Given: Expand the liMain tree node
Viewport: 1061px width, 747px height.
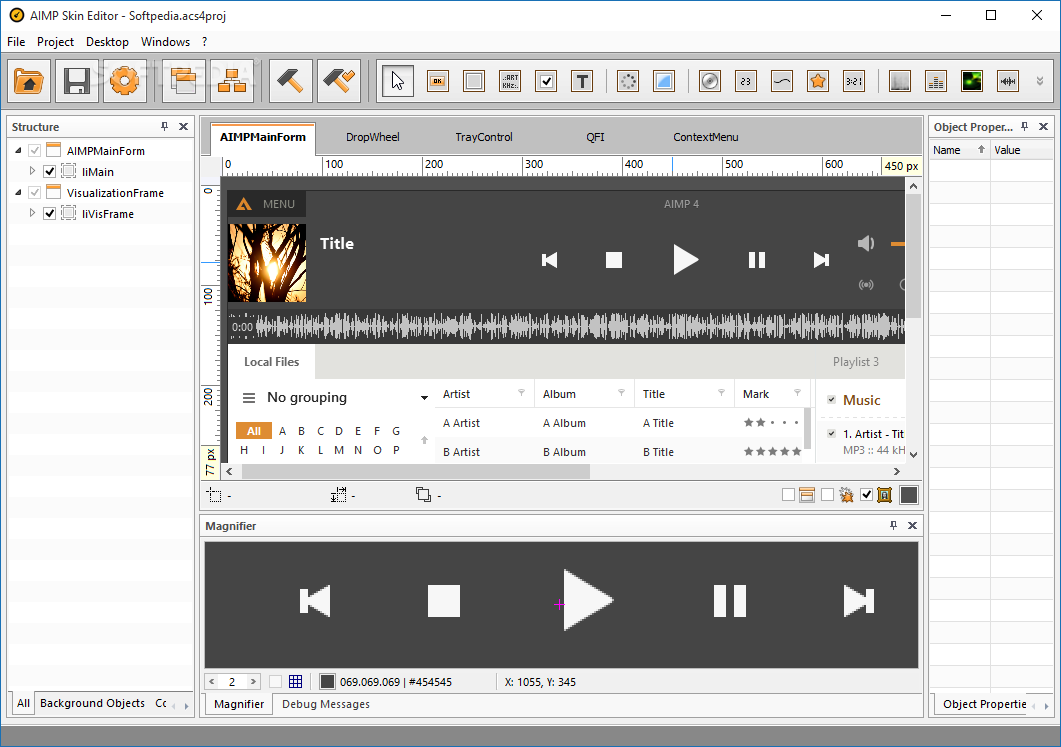Looking at the screenshot, I should tap(32, 171).
